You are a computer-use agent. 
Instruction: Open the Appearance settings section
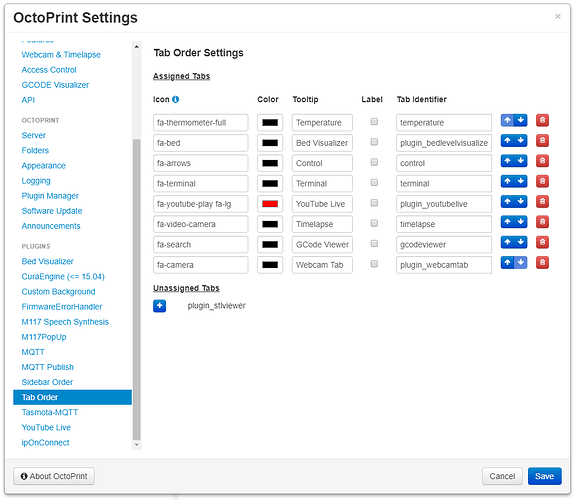(43, 166)
